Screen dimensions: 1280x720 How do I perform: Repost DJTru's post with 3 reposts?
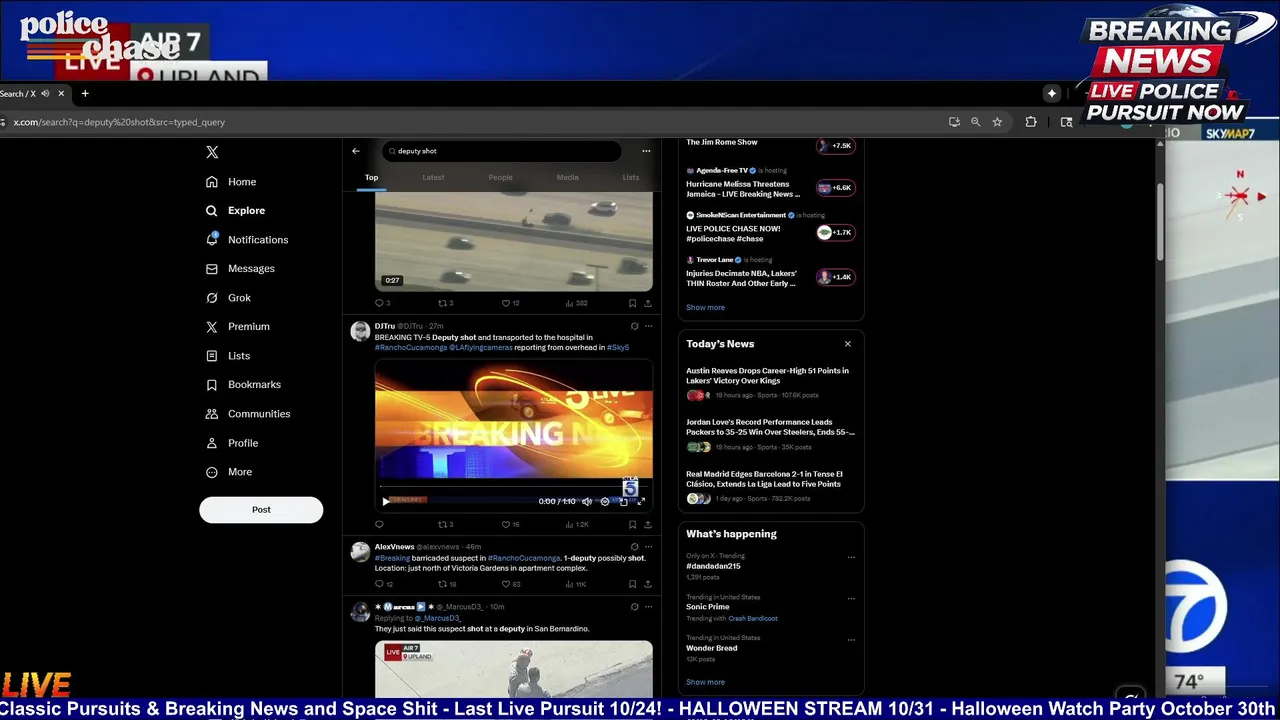pyautogui.click(x=445, y=524)
